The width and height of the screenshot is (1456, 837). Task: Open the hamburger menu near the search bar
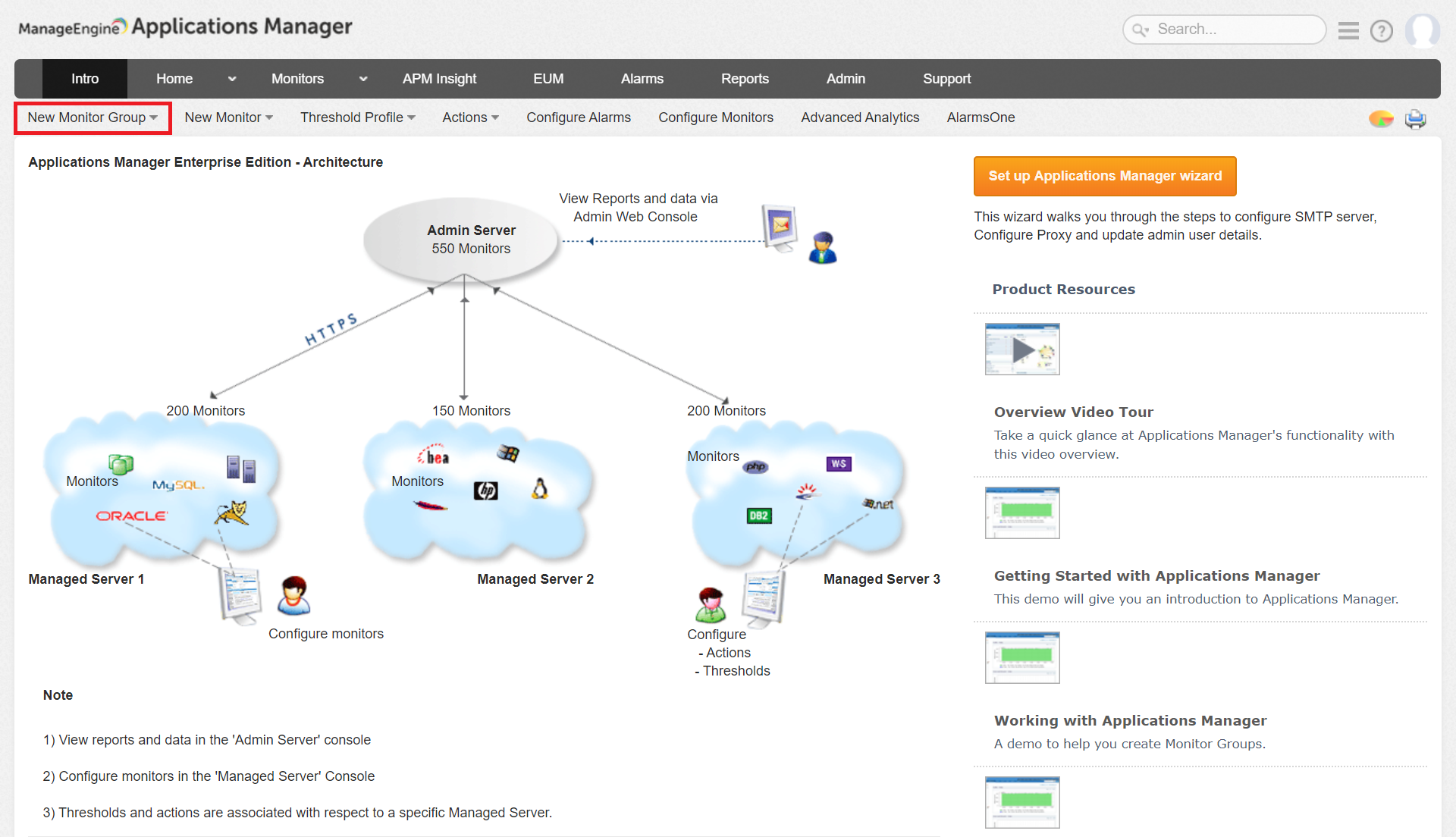[x=1348, y=30]
